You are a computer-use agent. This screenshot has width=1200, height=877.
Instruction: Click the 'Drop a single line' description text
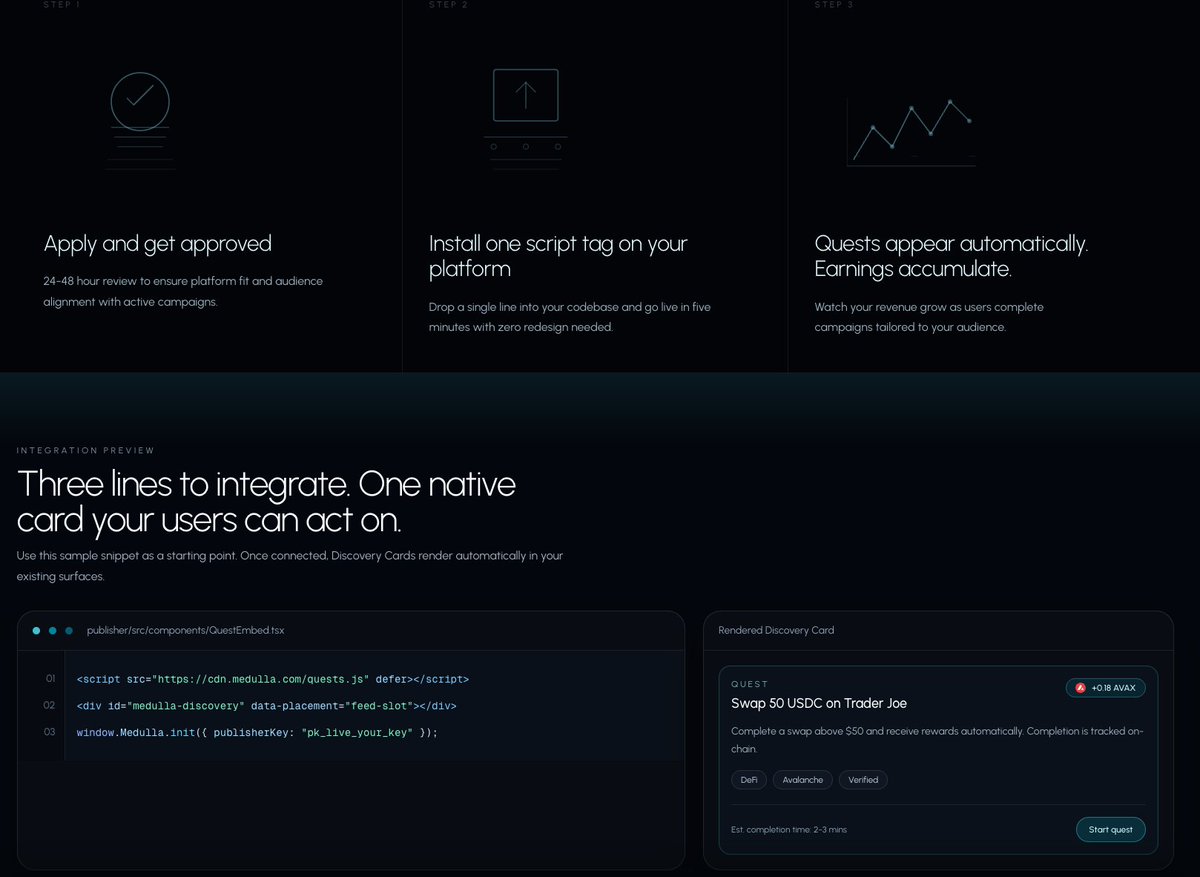(x=570, y=317)
